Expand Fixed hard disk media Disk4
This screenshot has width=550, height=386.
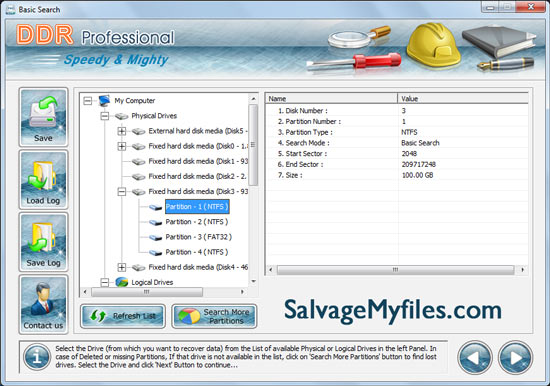(x=122, y=267)
